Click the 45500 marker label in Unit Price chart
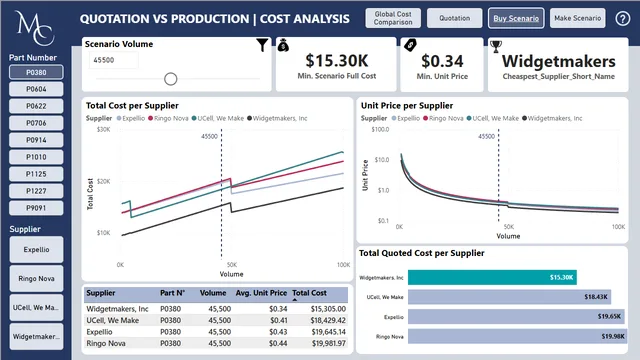 [486, 136]
